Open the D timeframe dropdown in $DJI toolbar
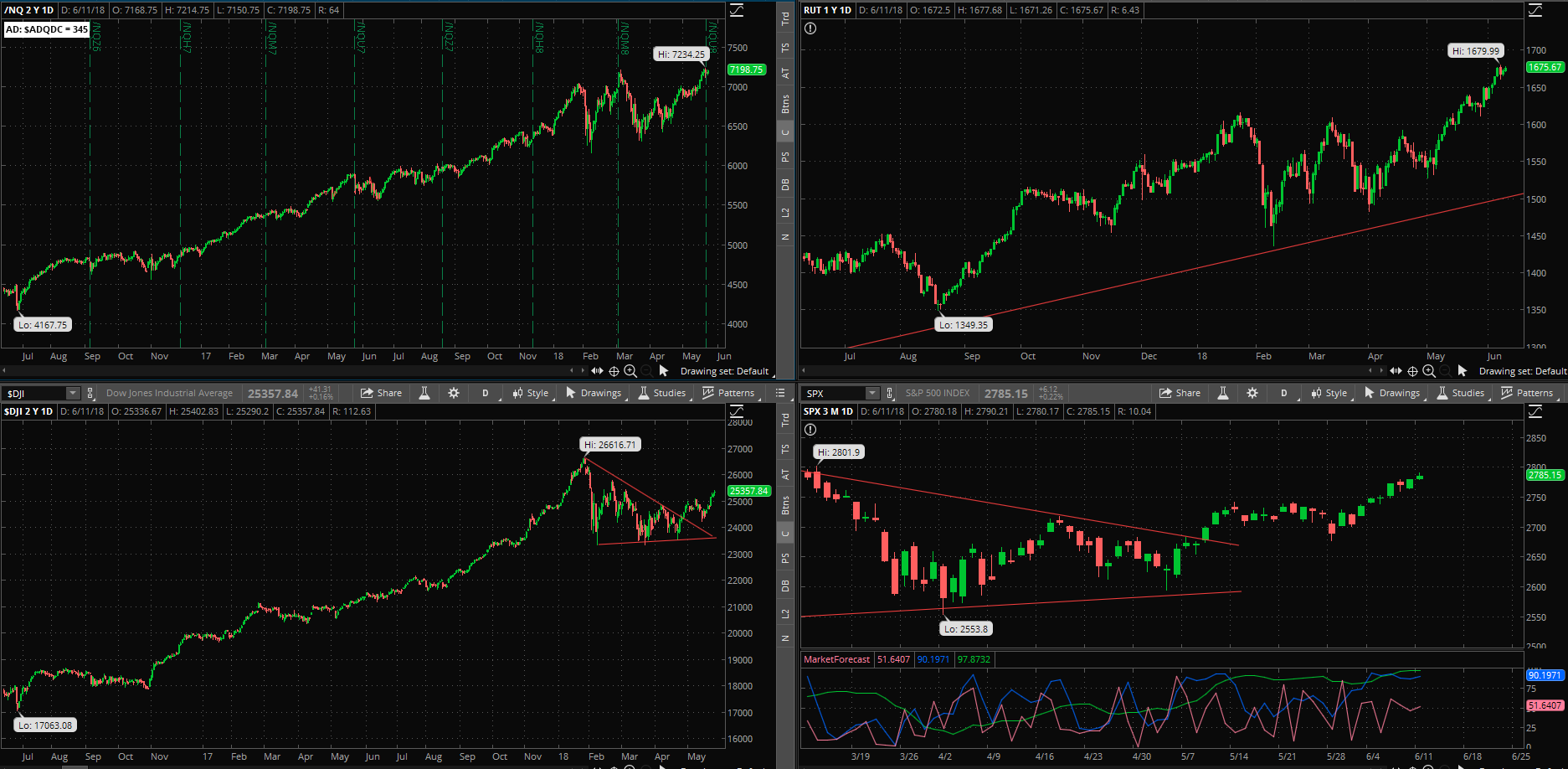1568x769 pixels. 486,393
